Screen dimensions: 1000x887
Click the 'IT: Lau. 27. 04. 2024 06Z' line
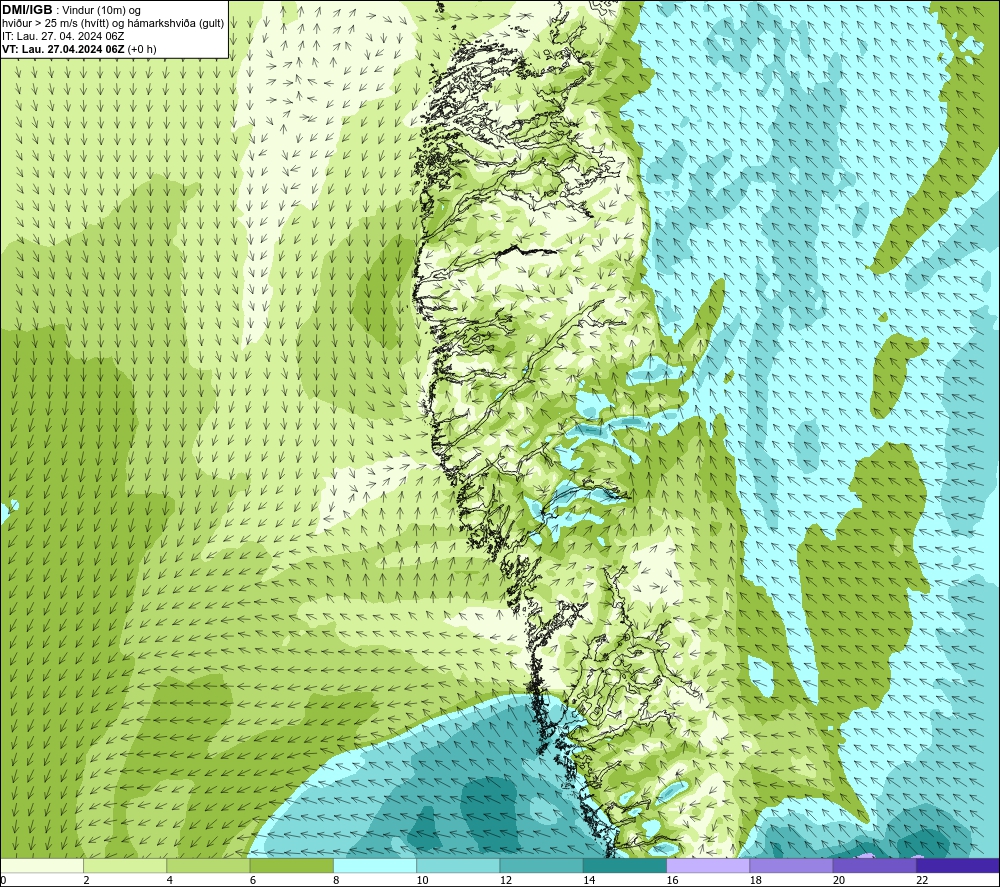point(63,36)
